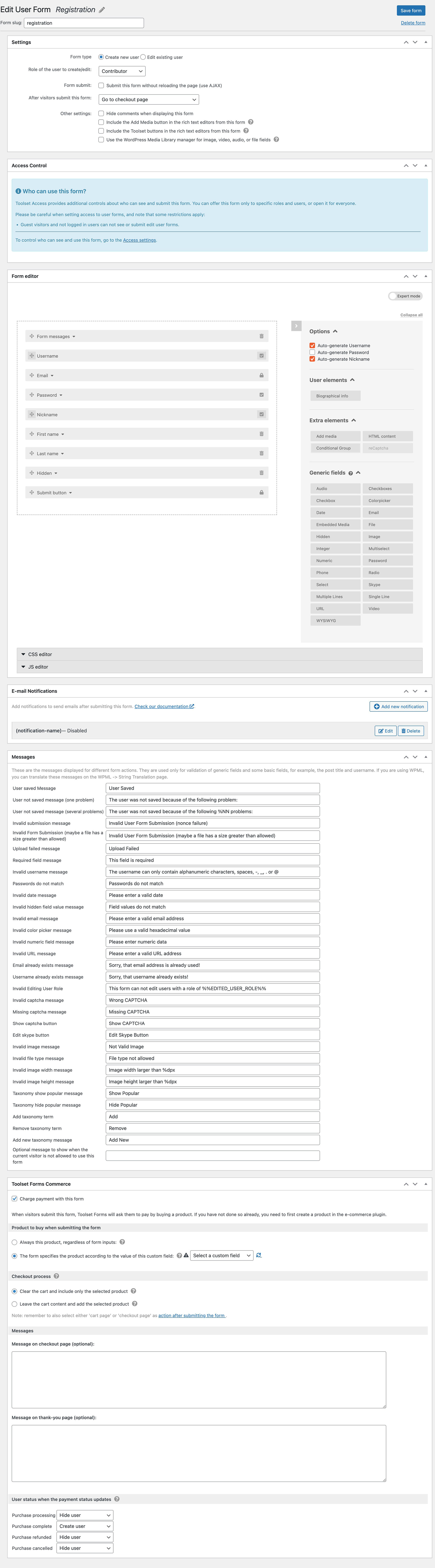
Task: Select Create new user form type
Action: (101, 57)
